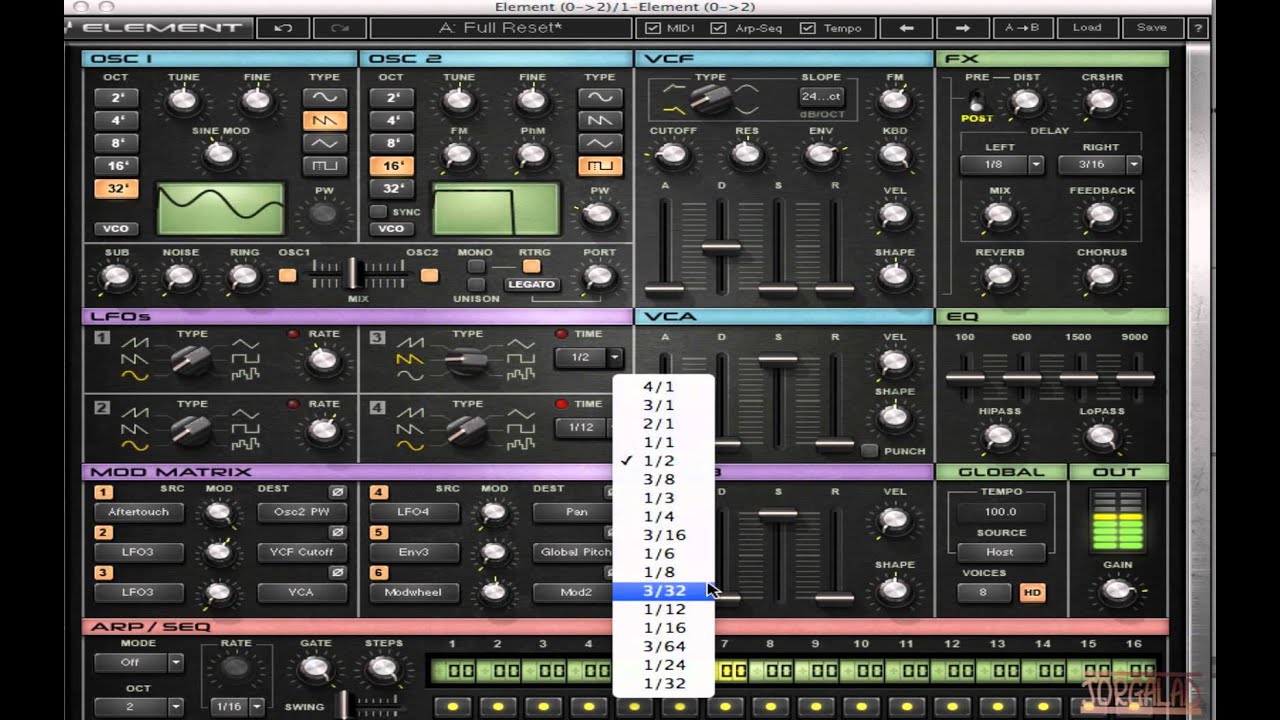Open the delay RIGHT 3/16 dropdown

tap(1099, 165)
